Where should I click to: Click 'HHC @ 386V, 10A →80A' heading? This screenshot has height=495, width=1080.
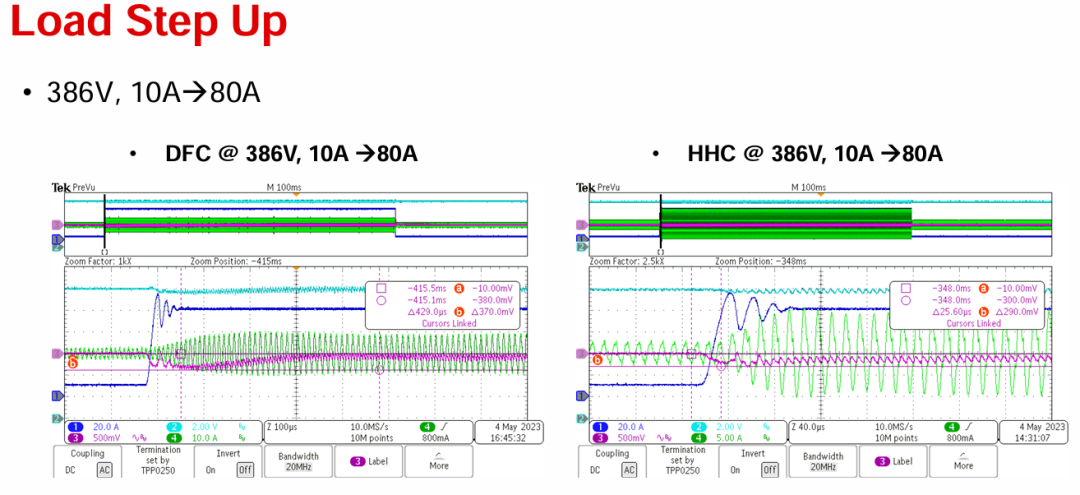[x=815, y=154]
